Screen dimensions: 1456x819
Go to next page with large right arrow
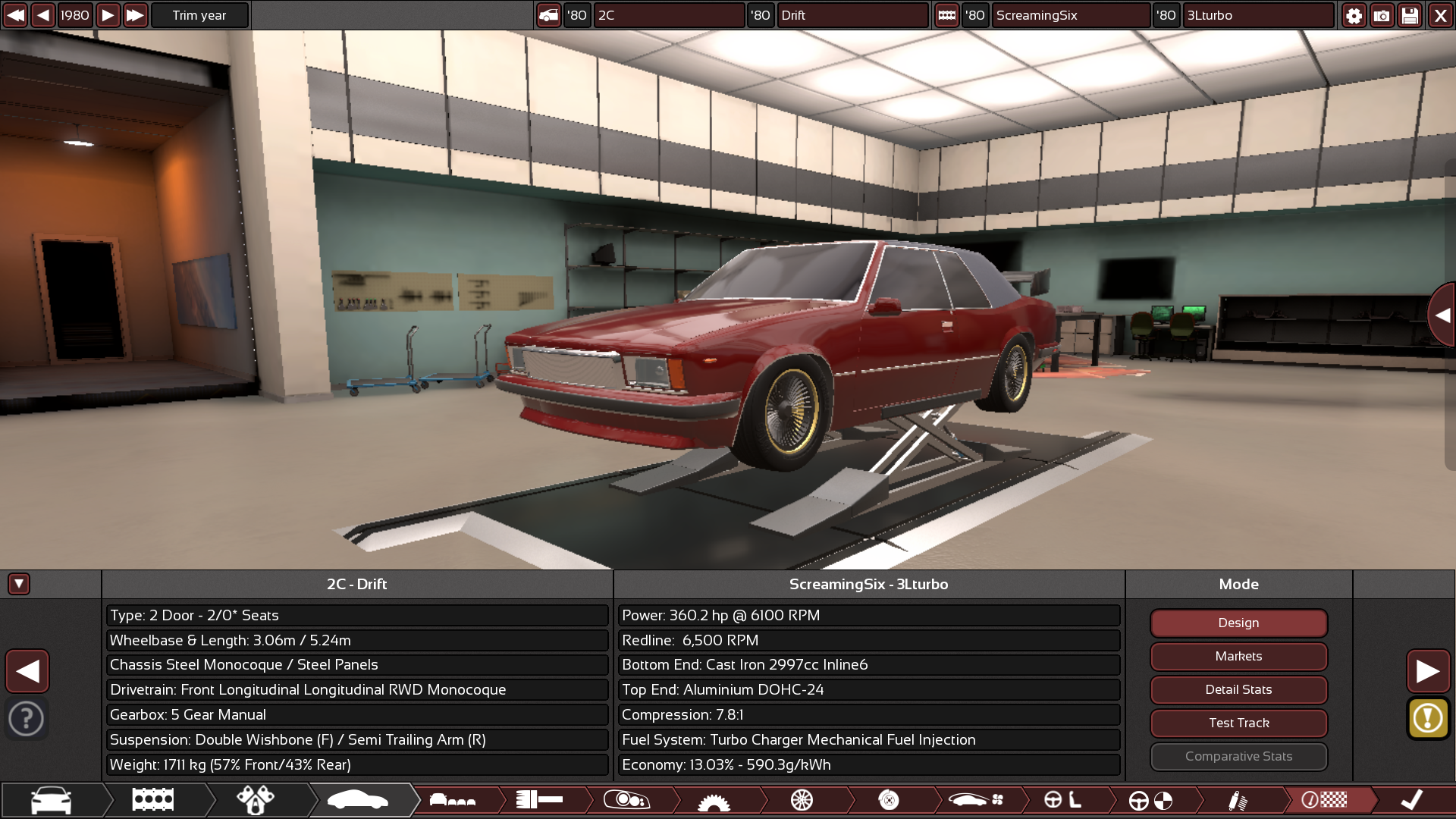click(1428, 671)
